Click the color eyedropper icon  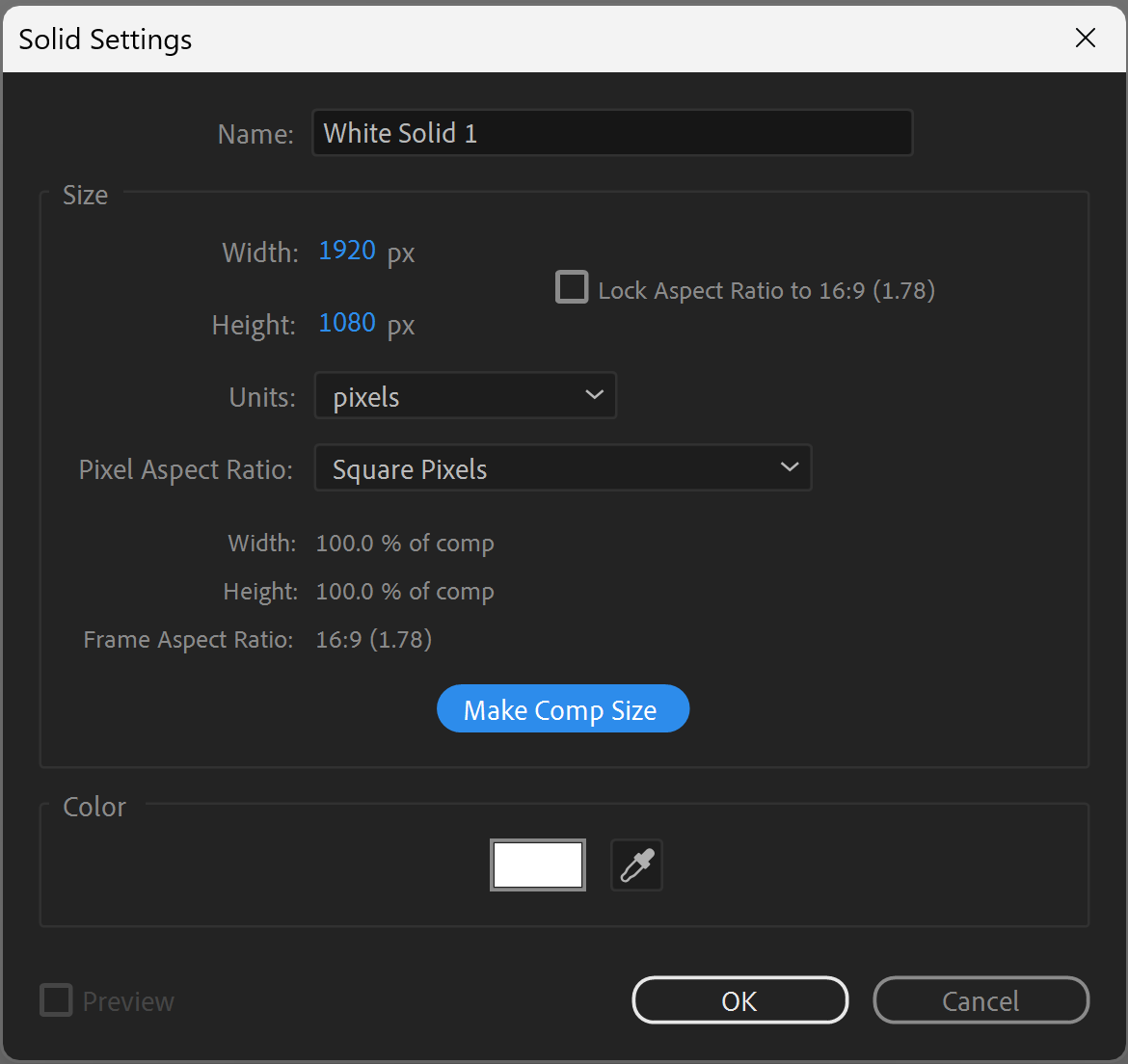click(636, 864)
